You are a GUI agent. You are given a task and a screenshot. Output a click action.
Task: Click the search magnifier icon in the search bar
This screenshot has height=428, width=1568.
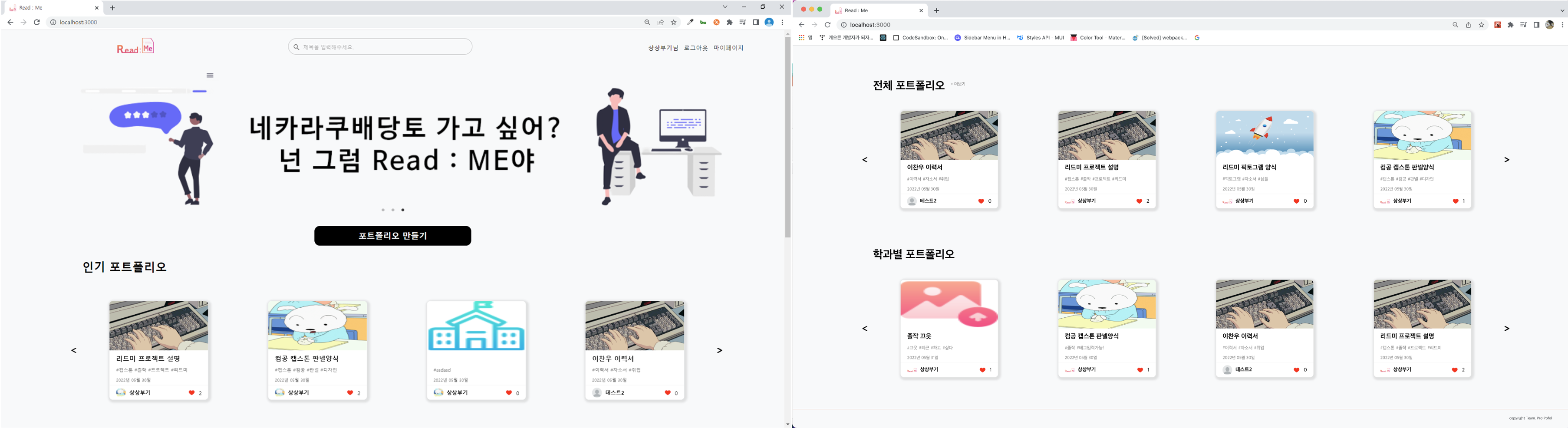pos(296,46)
